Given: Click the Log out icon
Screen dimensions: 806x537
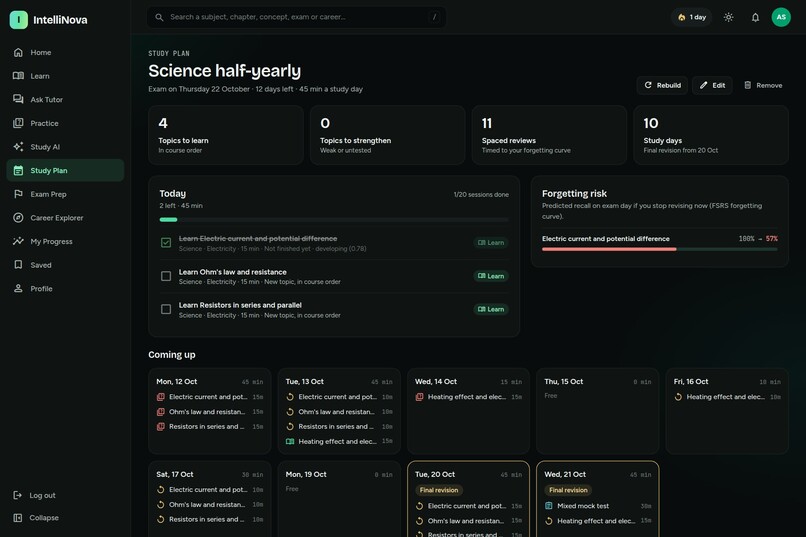Looking at the screenshot, I should pos(17,495).
